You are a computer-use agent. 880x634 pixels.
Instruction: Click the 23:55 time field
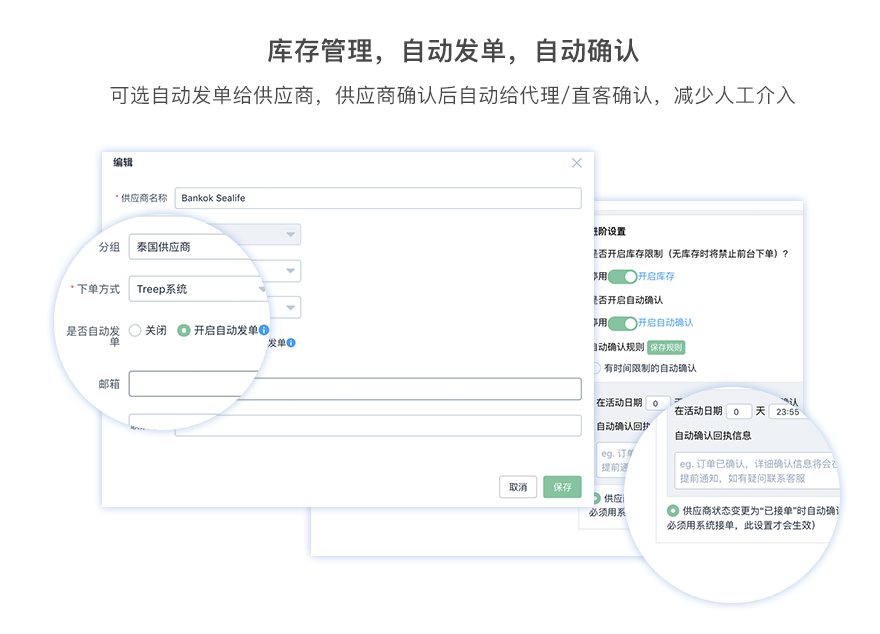pos(790,411)
